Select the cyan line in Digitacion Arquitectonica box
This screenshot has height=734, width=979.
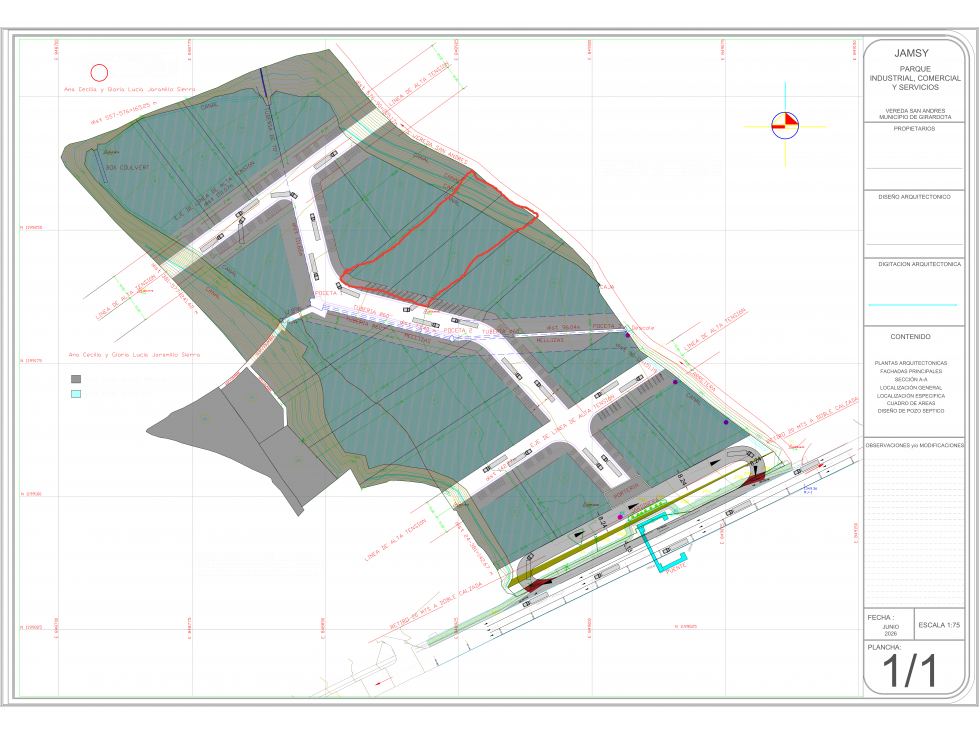pyautogui.click(x=912, y=305)
